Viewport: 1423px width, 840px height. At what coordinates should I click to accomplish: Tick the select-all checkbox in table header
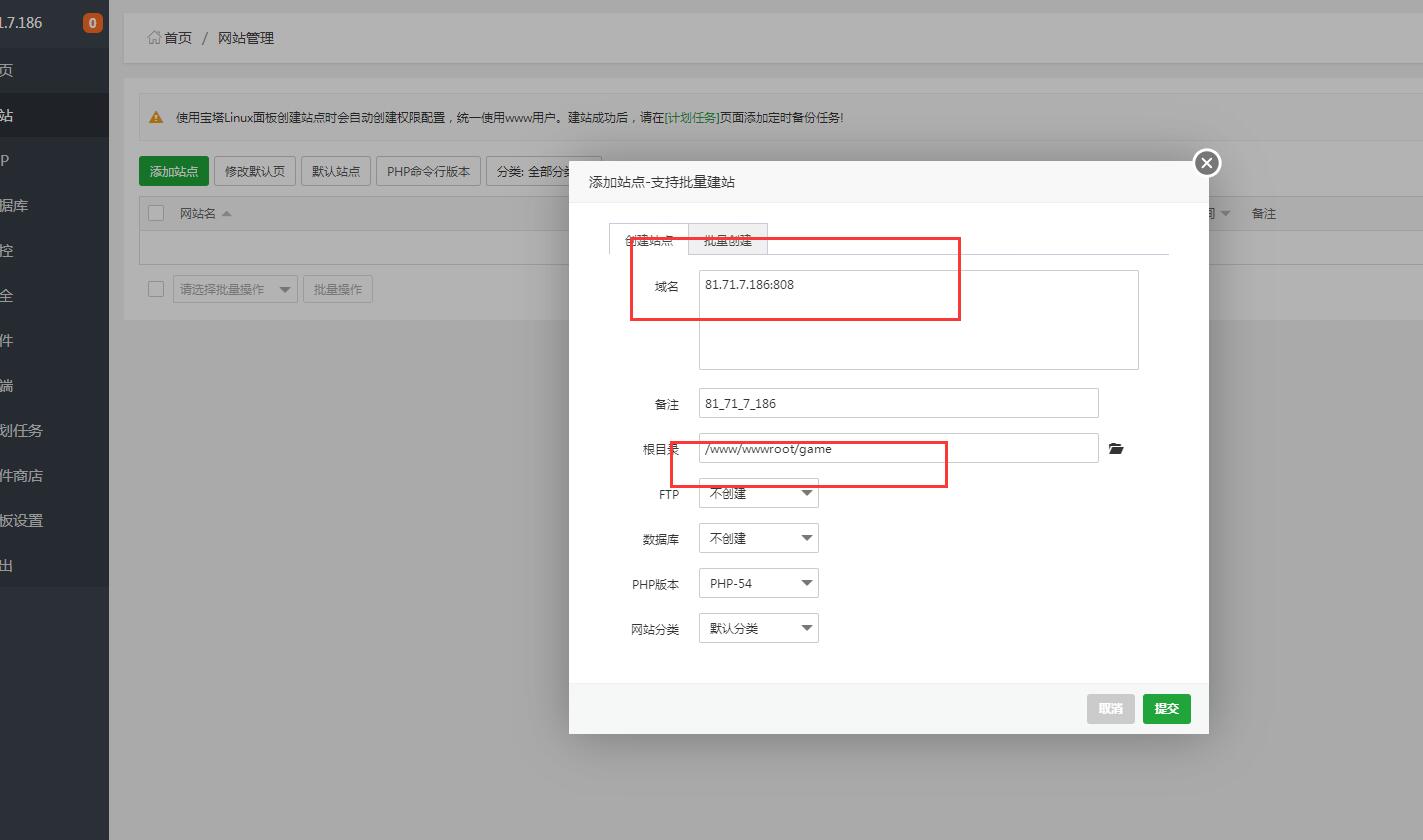156,213
